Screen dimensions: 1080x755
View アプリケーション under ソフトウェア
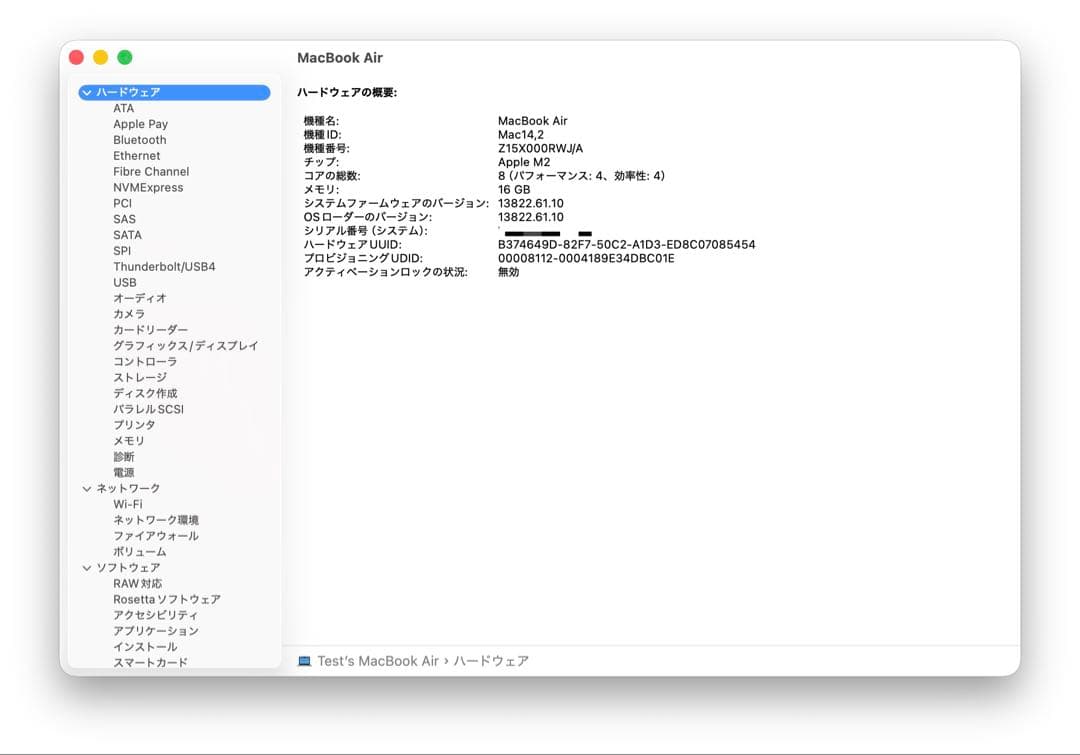click(153, 630)
